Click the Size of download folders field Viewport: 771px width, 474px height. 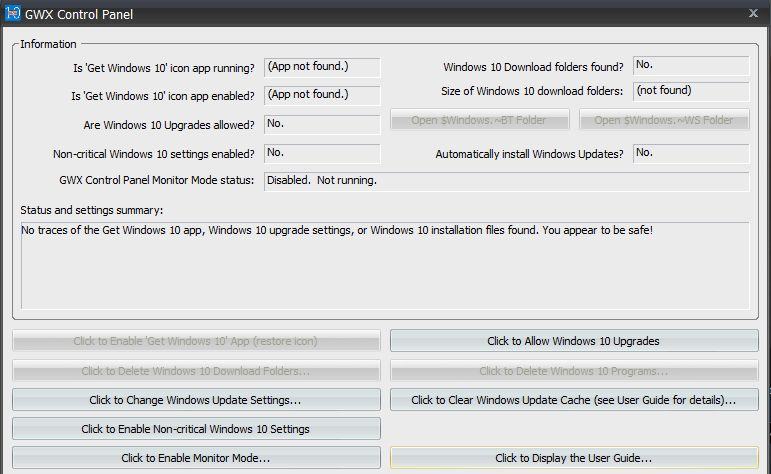[x=691, y=91]
